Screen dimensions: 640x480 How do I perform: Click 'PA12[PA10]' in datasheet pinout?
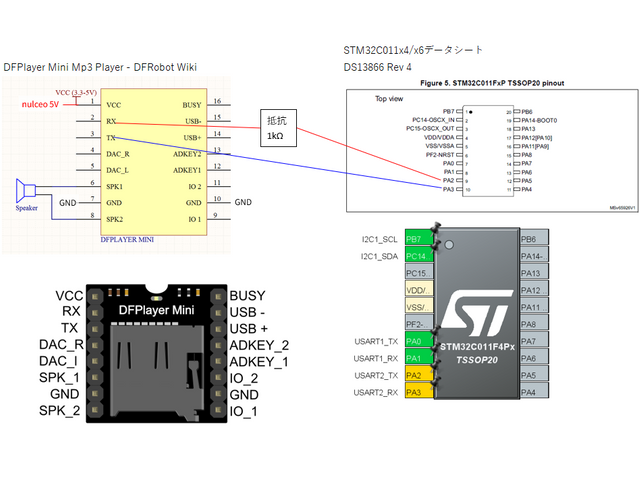tap(537, 138)
